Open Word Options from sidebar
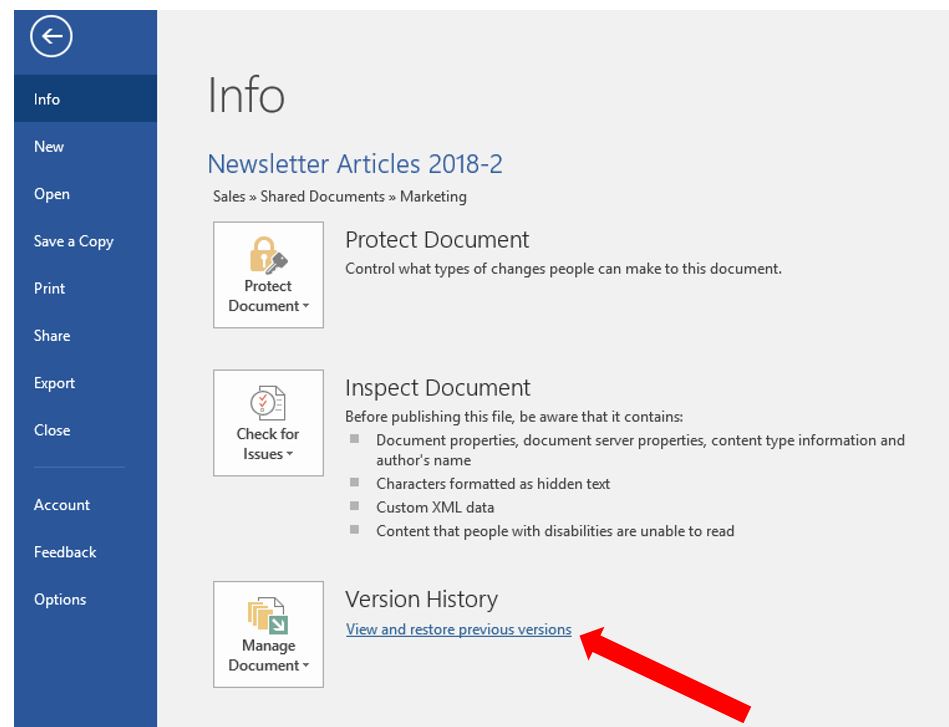The width and height of the screenshot is (949, 727). (85, 599)
